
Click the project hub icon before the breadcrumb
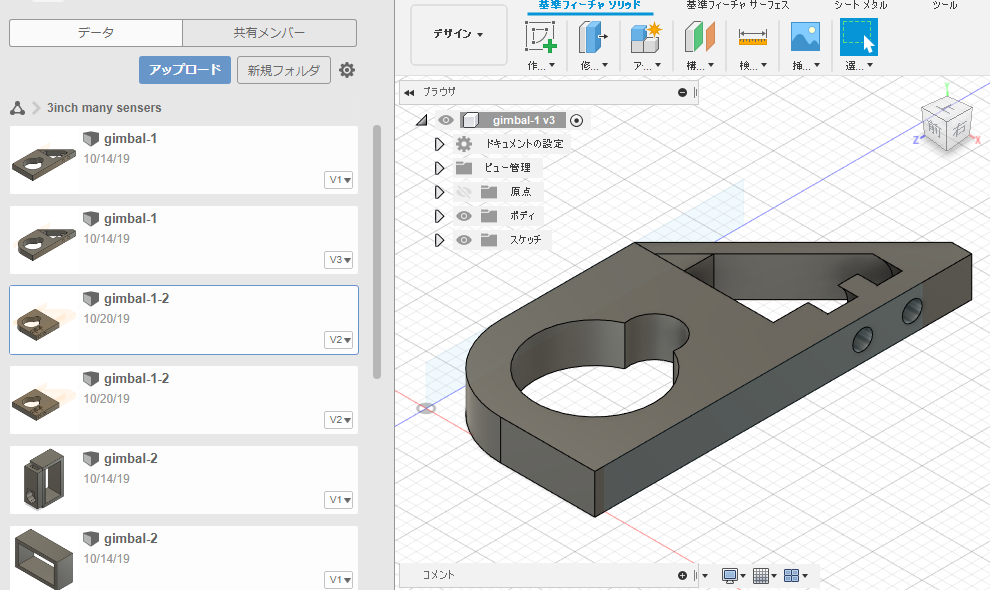tap(18, 108)
